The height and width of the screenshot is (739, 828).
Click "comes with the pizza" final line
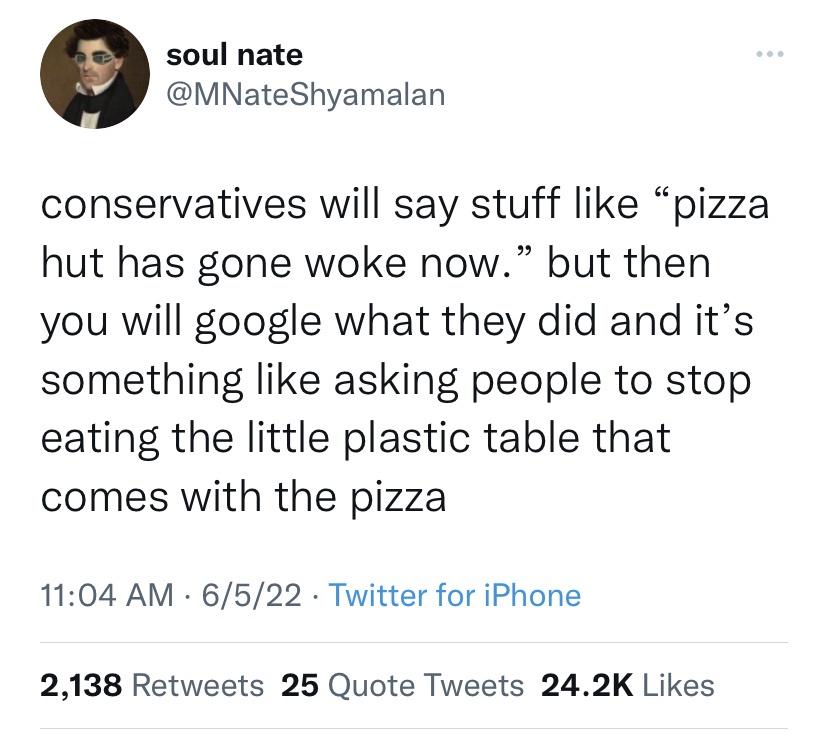(x=242, y=497)
